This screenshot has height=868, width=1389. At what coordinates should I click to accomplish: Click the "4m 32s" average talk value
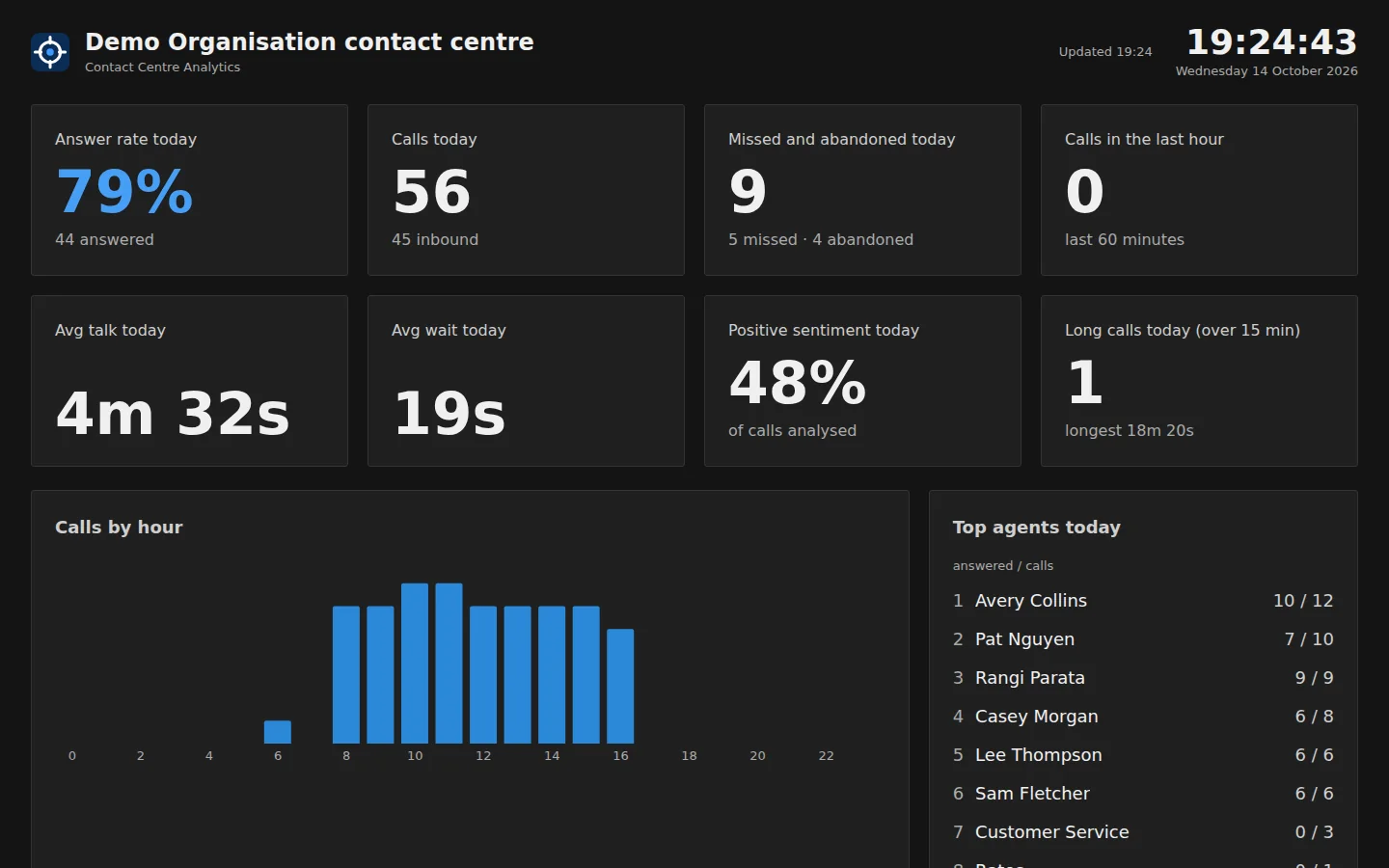(173, 414)
